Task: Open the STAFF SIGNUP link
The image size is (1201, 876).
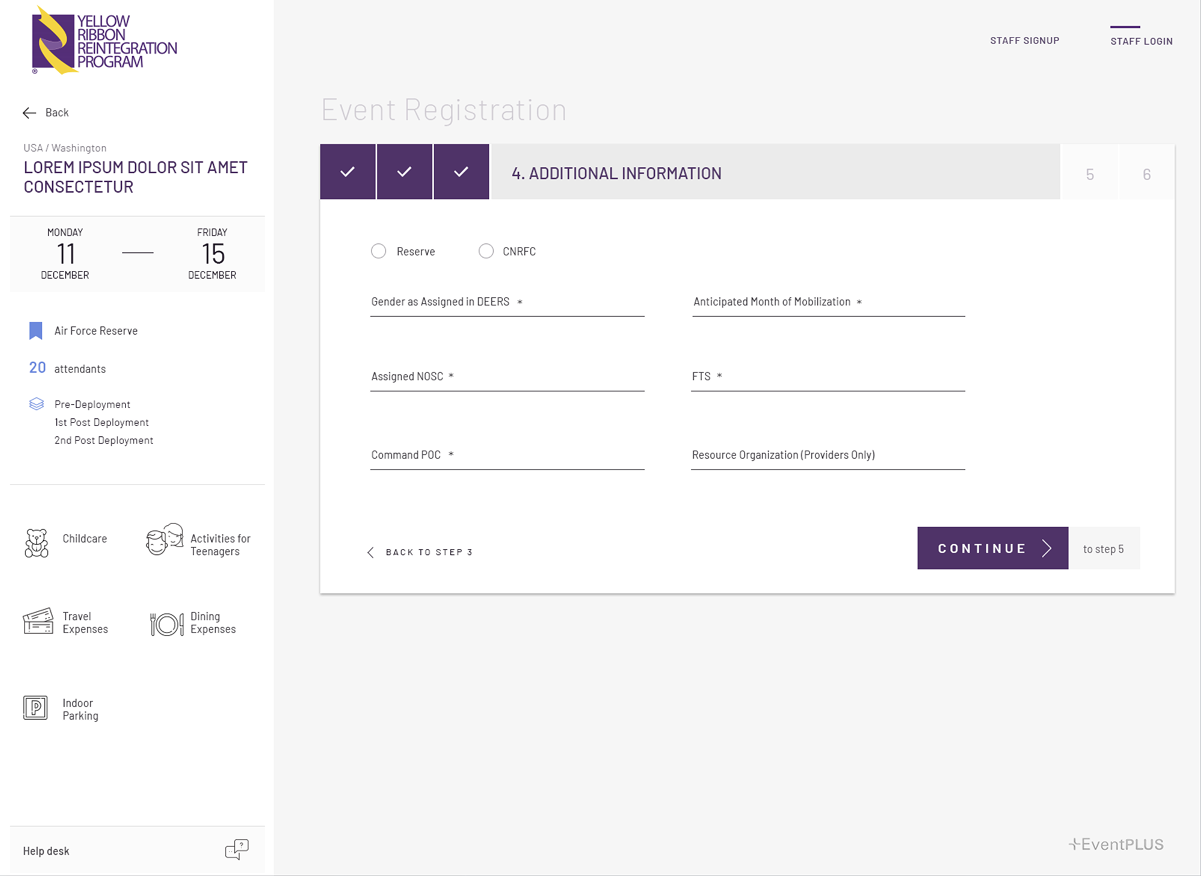Action: [1025, 41]
